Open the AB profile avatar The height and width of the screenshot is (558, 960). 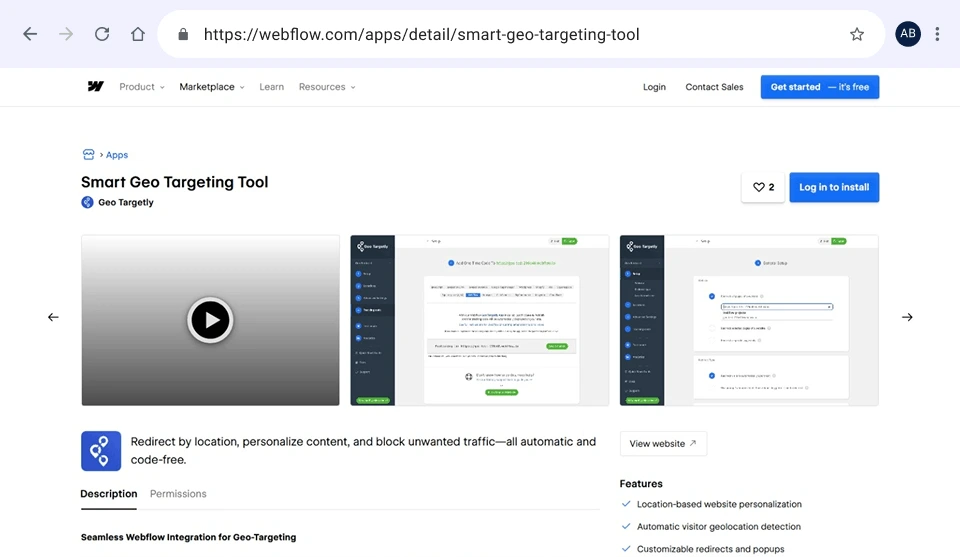pos(908,34)
